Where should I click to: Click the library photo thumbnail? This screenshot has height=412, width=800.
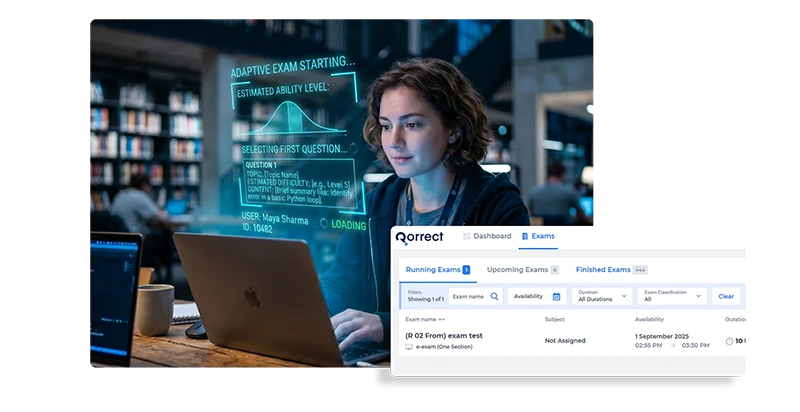point(341,193)
